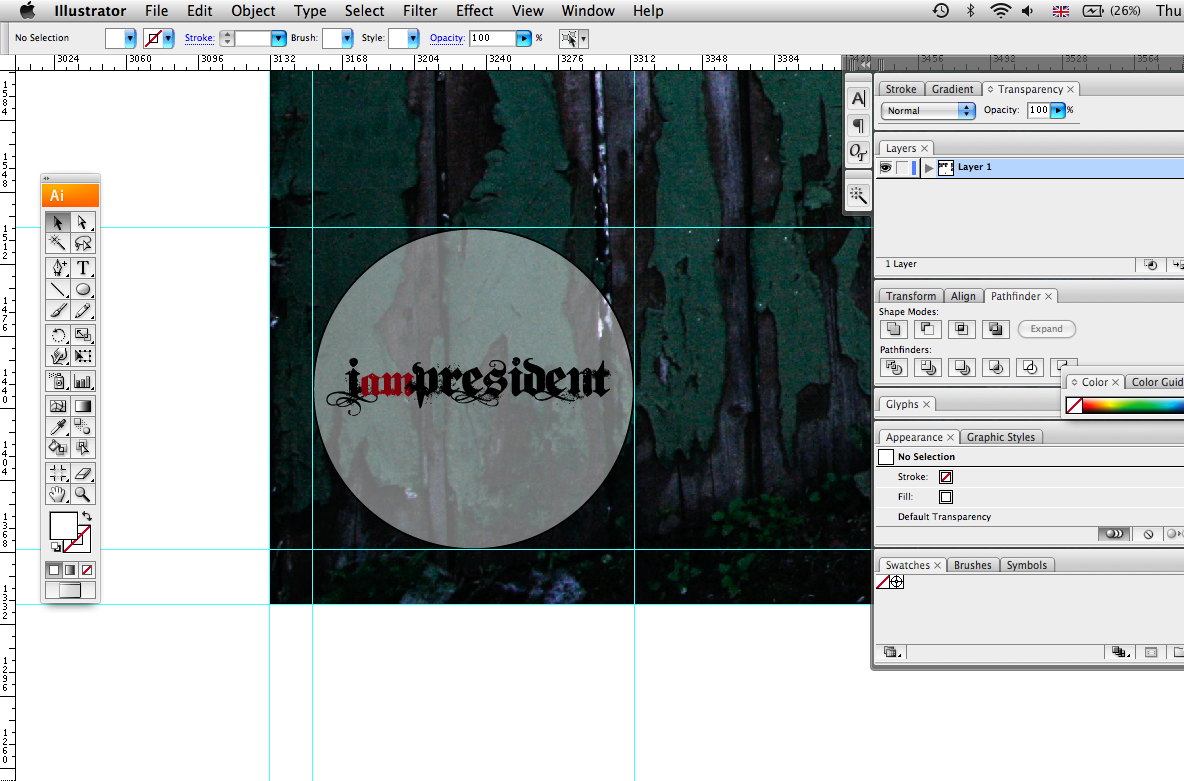
Task: Switch to the Graphic Styles tab
Action: (x=1001, y=437)
